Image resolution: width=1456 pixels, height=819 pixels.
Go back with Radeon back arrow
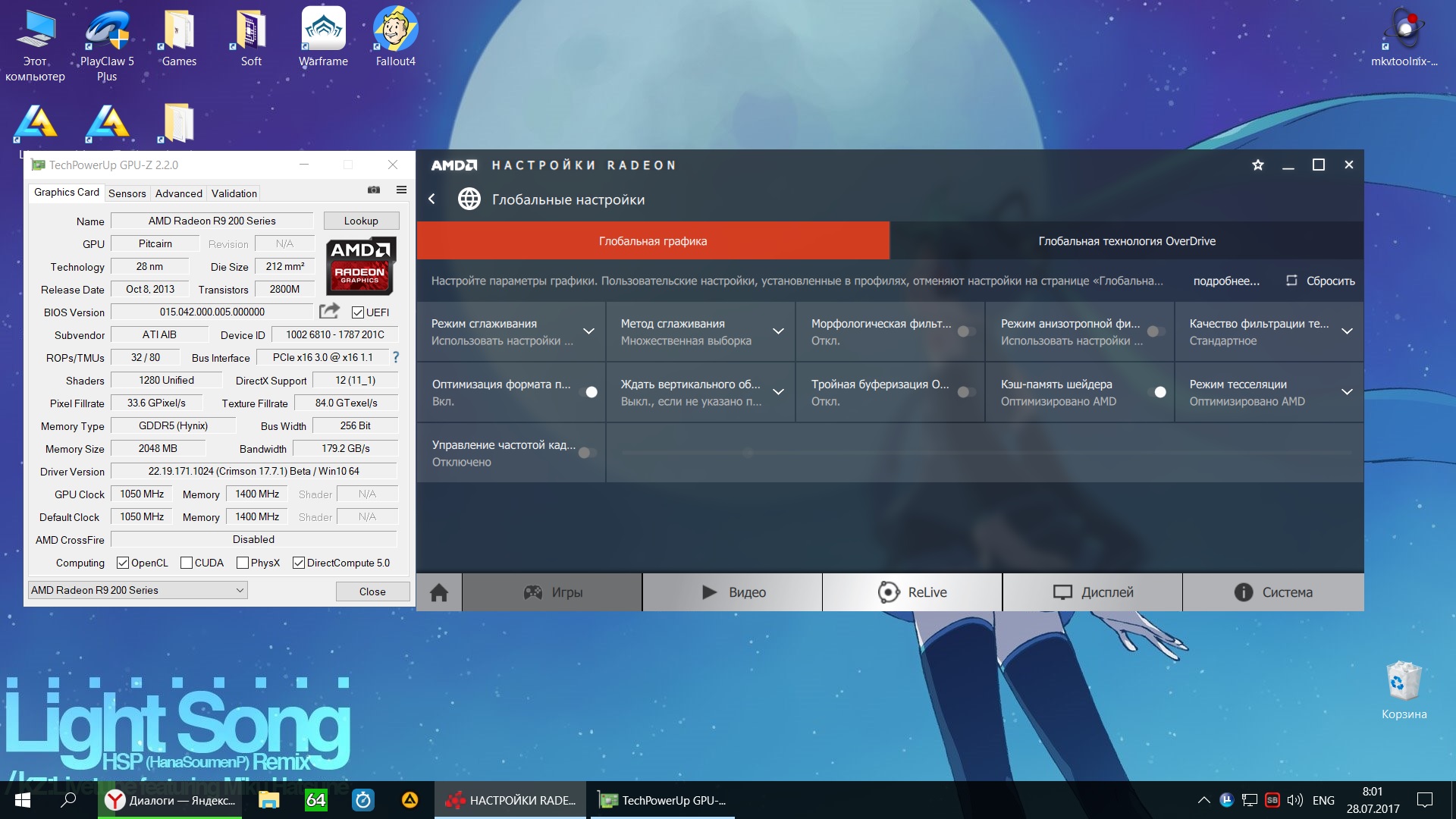point(431,199)
